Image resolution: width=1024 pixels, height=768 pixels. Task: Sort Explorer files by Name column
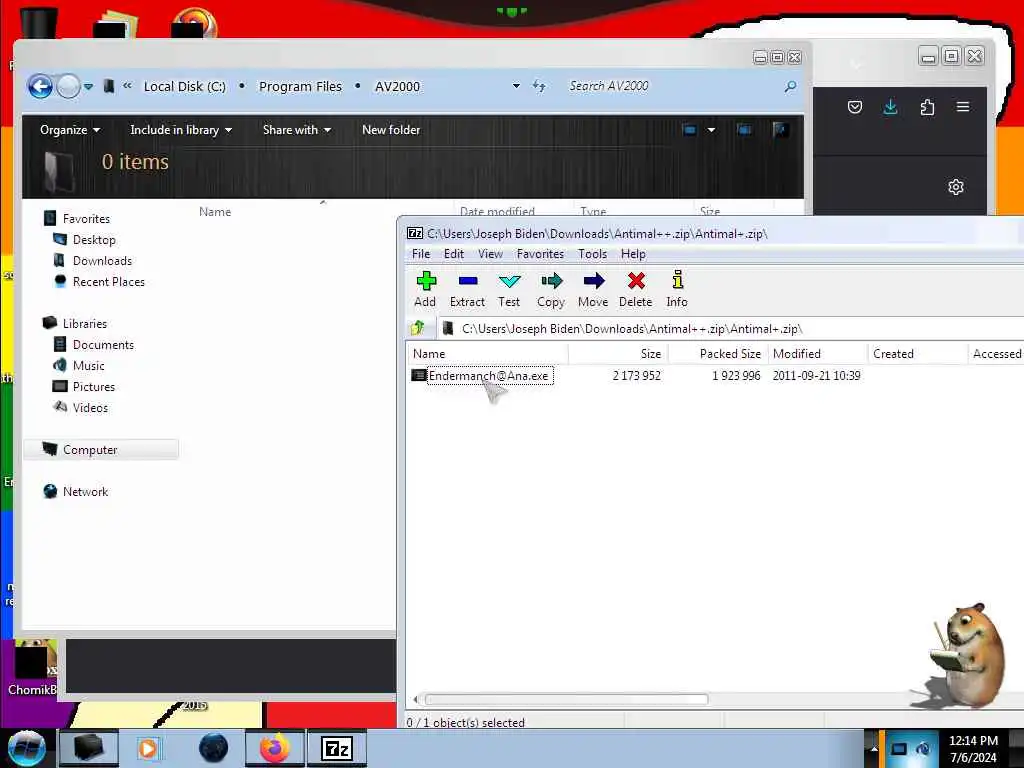215,212
